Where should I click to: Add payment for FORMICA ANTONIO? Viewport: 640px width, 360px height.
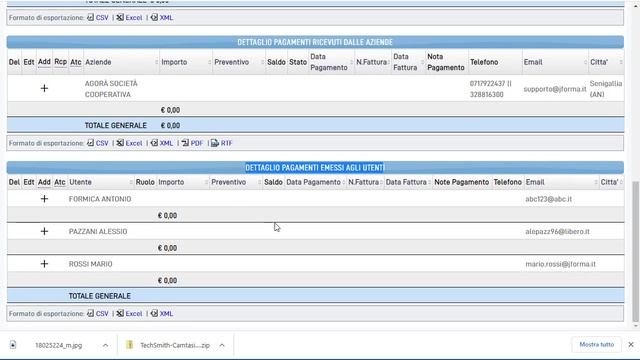pyautogui.click(x=44, y=199)
